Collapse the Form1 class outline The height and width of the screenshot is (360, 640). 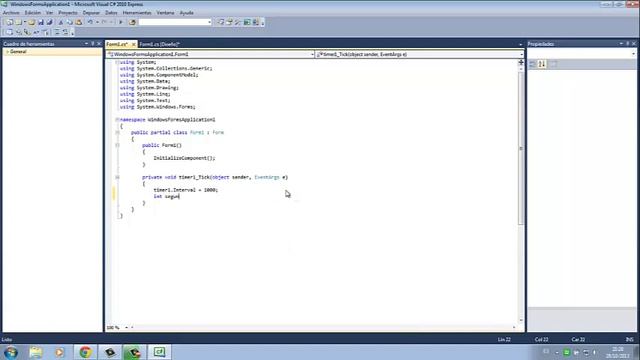pyautogui.click(x=117, y=133)
